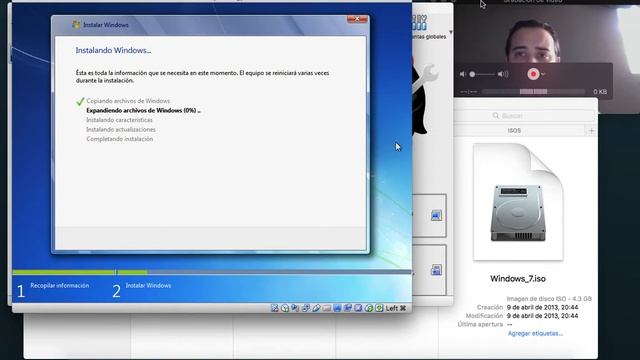Click the Grabación de vídeo window title

click(x=533, y=2)
